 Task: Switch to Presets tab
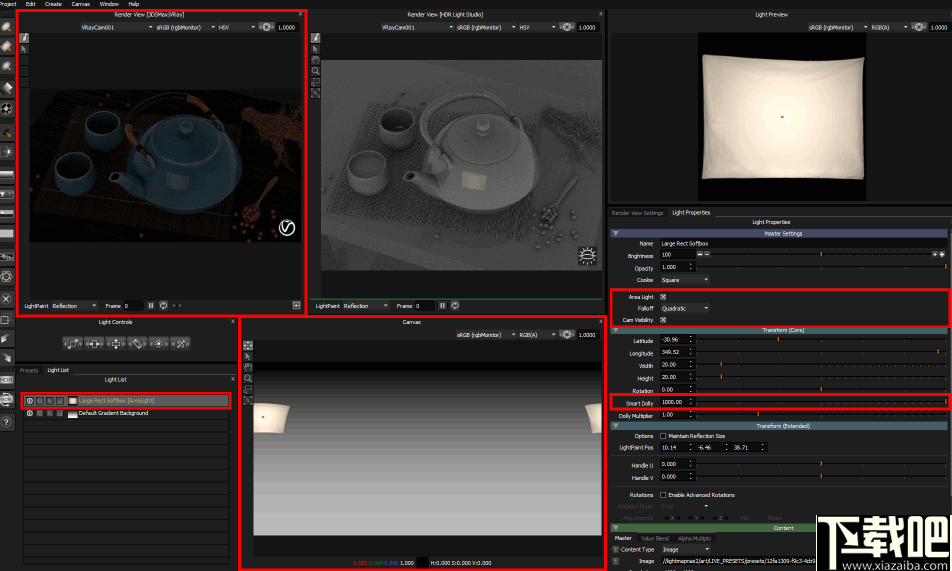point(29,370)
